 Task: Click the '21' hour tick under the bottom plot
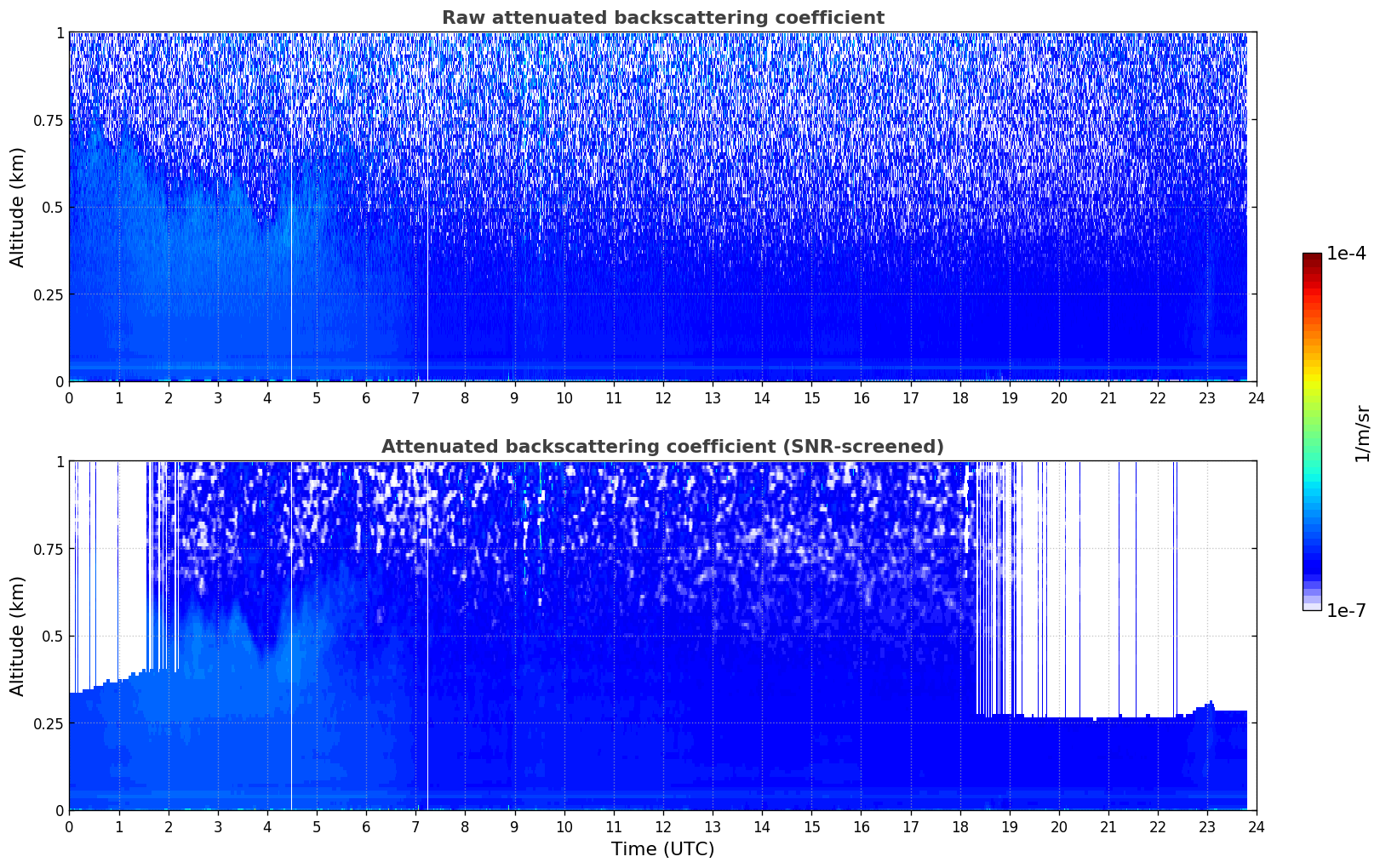coord(1108,826)
